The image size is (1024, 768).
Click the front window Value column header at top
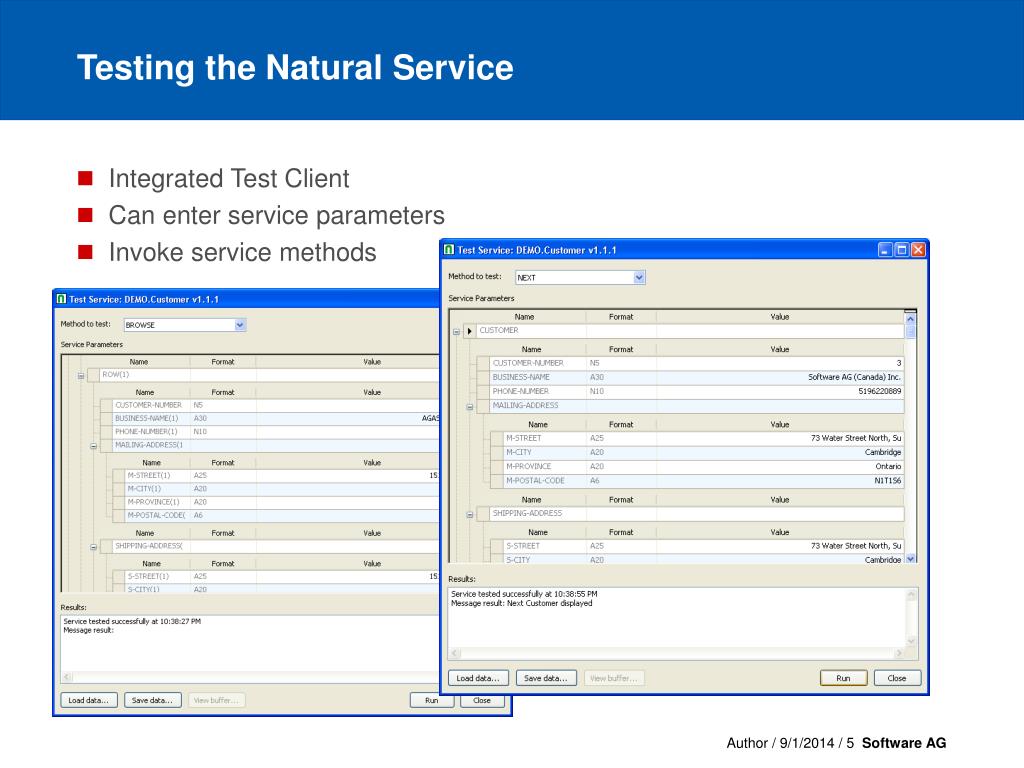coord(780,317)
